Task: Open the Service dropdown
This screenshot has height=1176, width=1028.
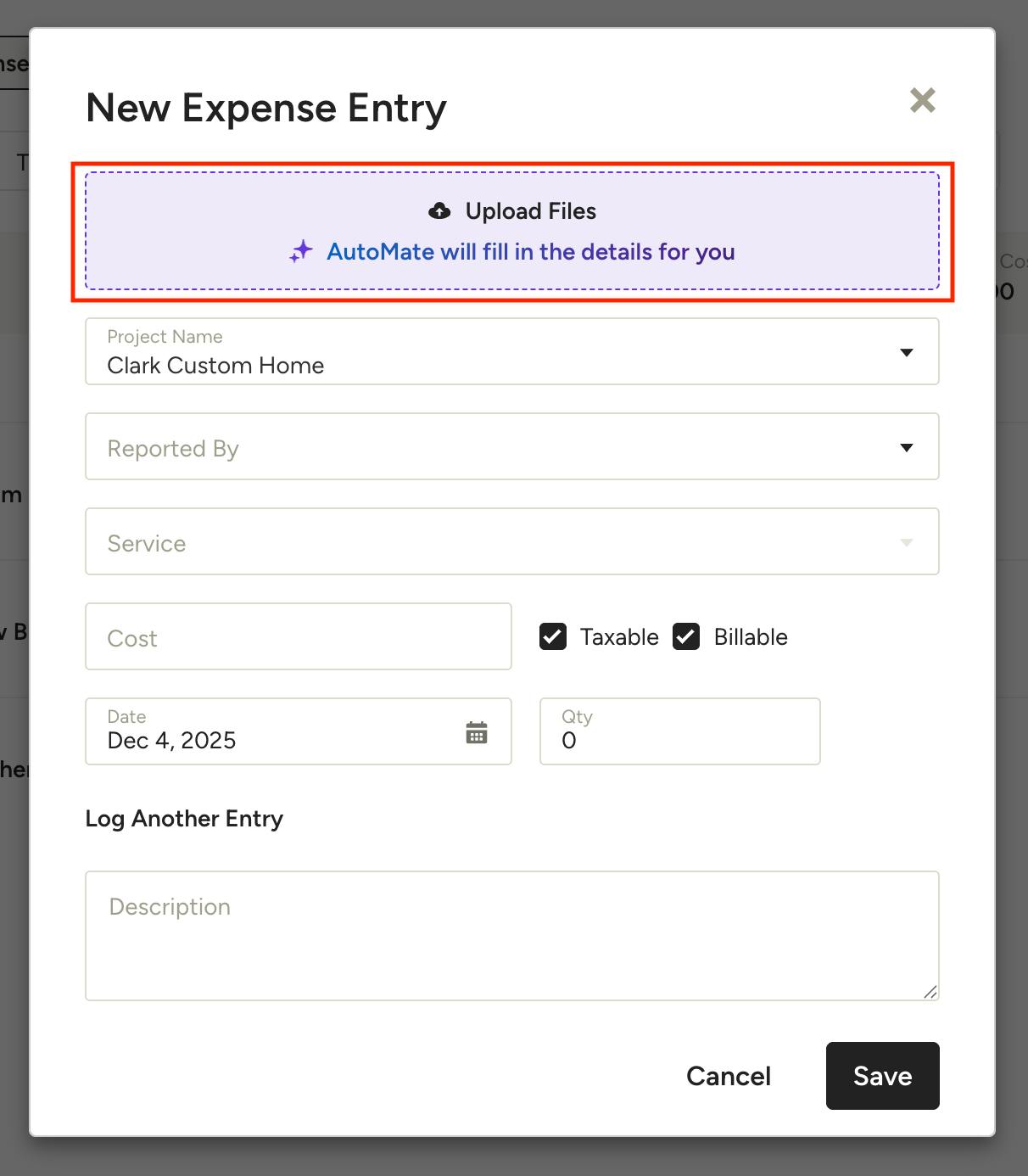Action: click(511, 542)
